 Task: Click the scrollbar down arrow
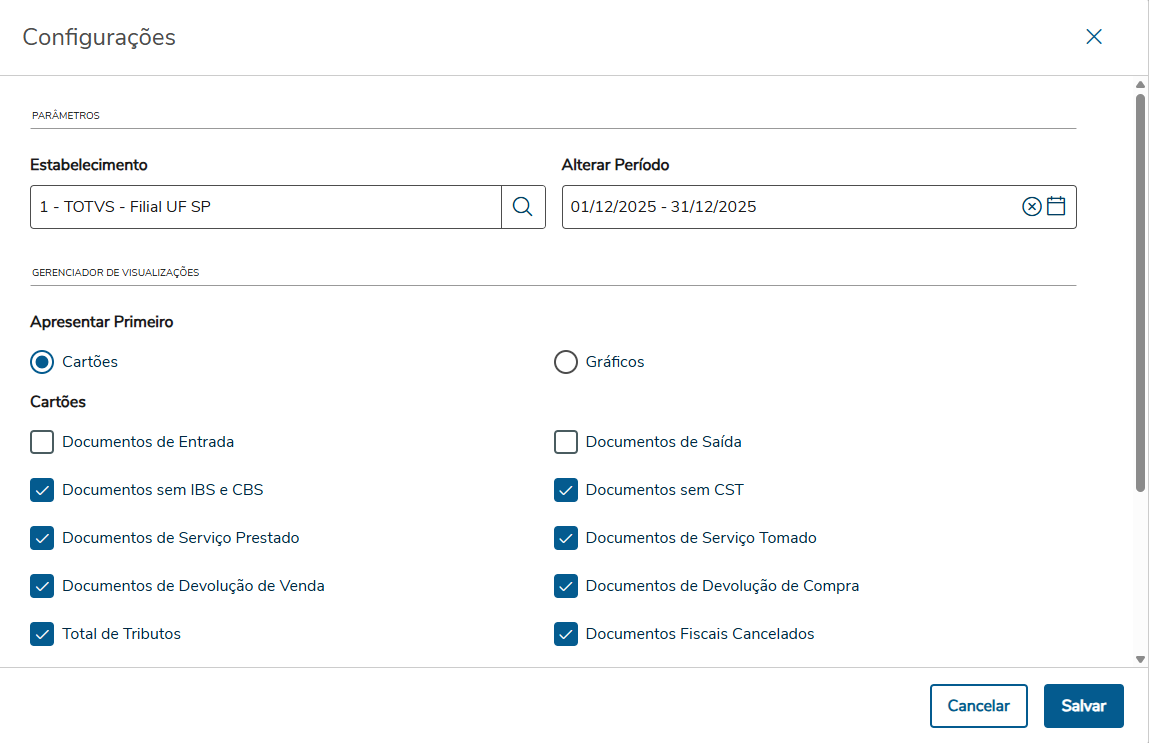(1140, 659)
